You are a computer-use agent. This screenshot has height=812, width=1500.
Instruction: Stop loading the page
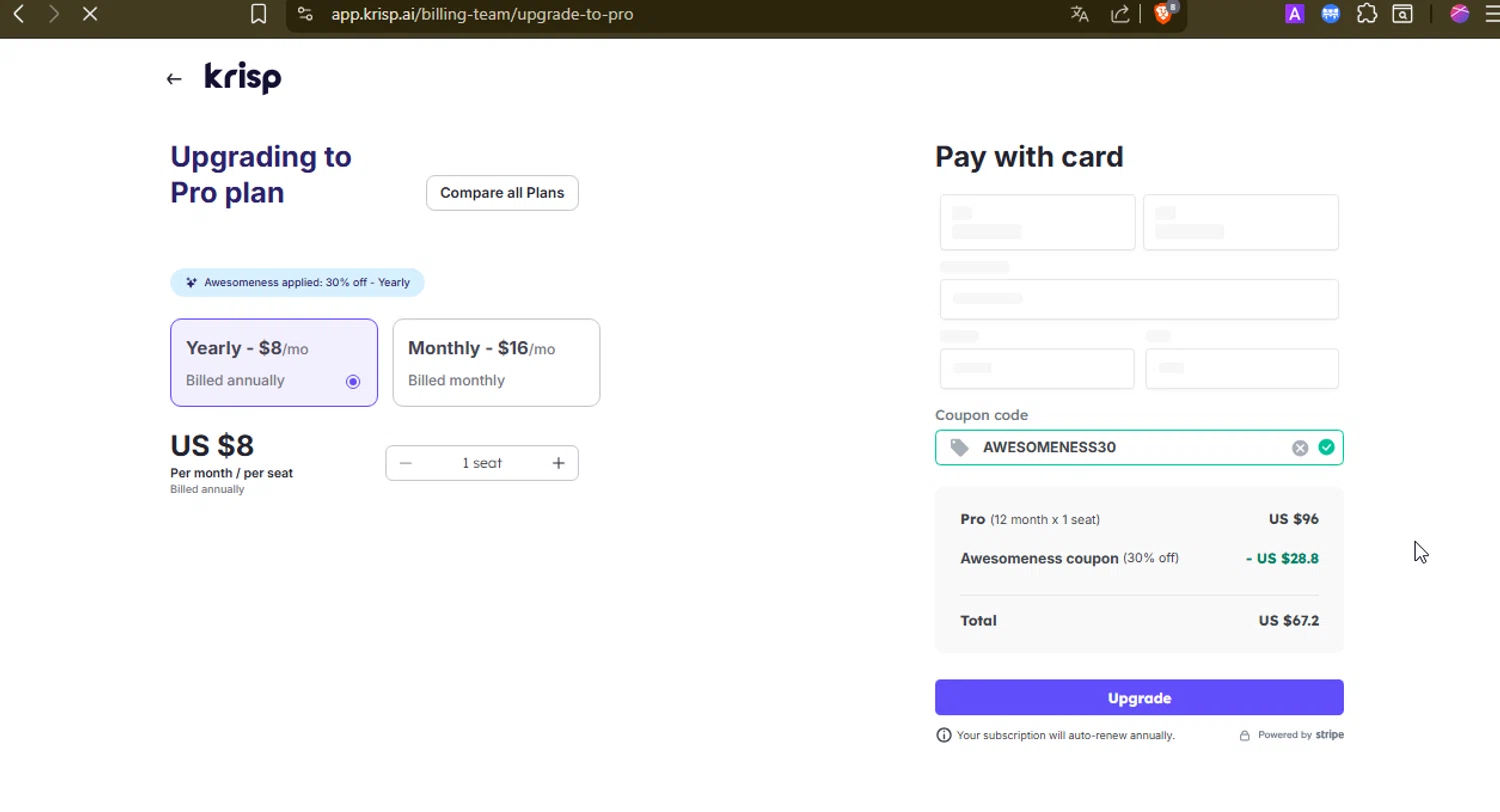90,14
